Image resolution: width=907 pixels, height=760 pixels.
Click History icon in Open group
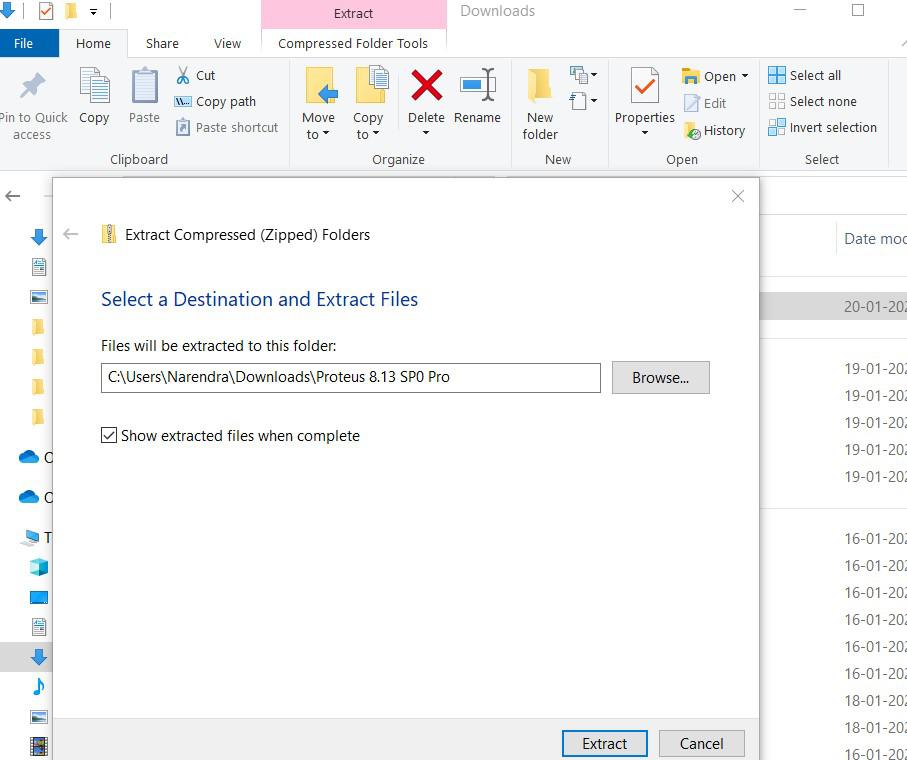click(692, 130)
